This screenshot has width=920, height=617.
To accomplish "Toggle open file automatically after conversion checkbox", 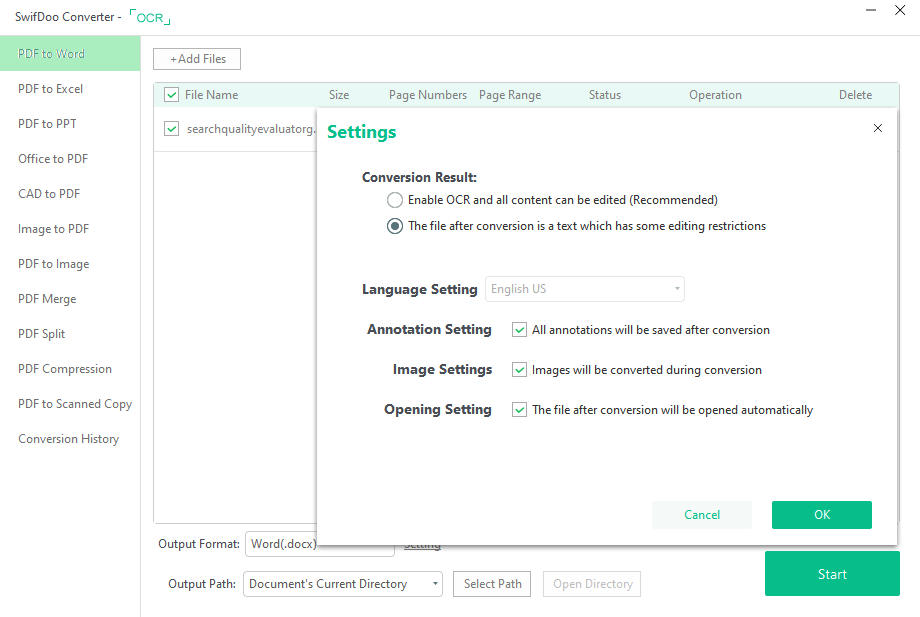I will (x=519, y=409).
